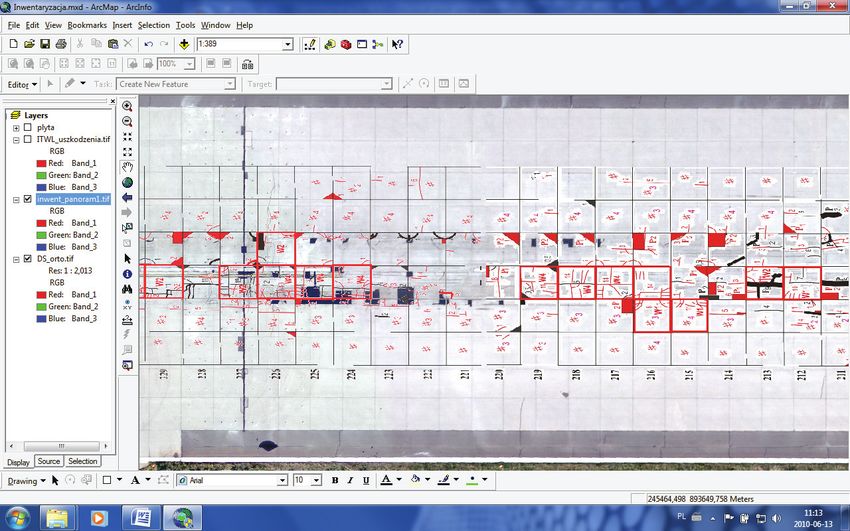Toggle visibility of plyta layer
The image size is (850, 531).
coord(28,127)
